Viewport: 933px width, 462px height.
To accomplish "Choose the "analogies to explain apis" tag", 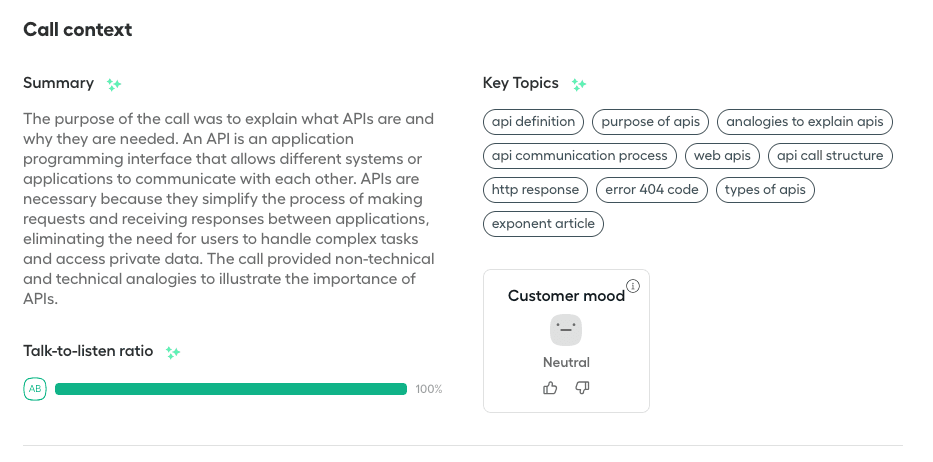I will click(805, 122).
